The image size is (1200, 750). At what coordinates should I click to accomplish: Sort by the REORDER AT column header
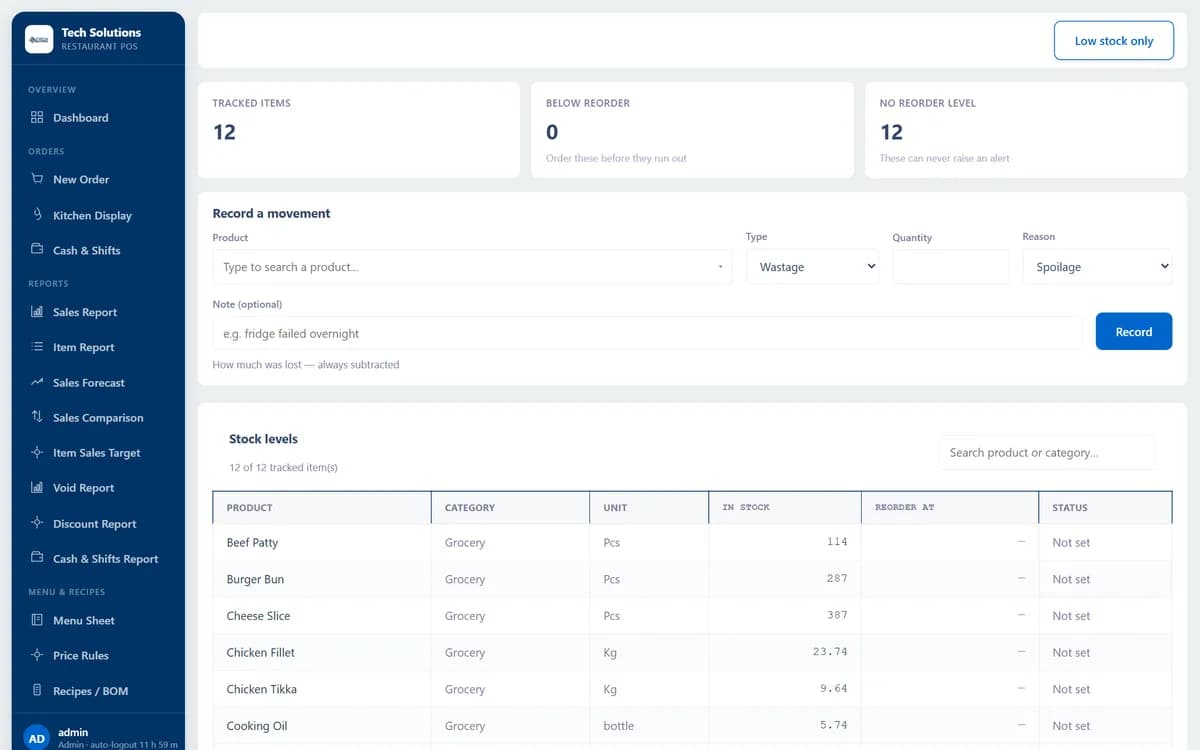click(950, 508)
